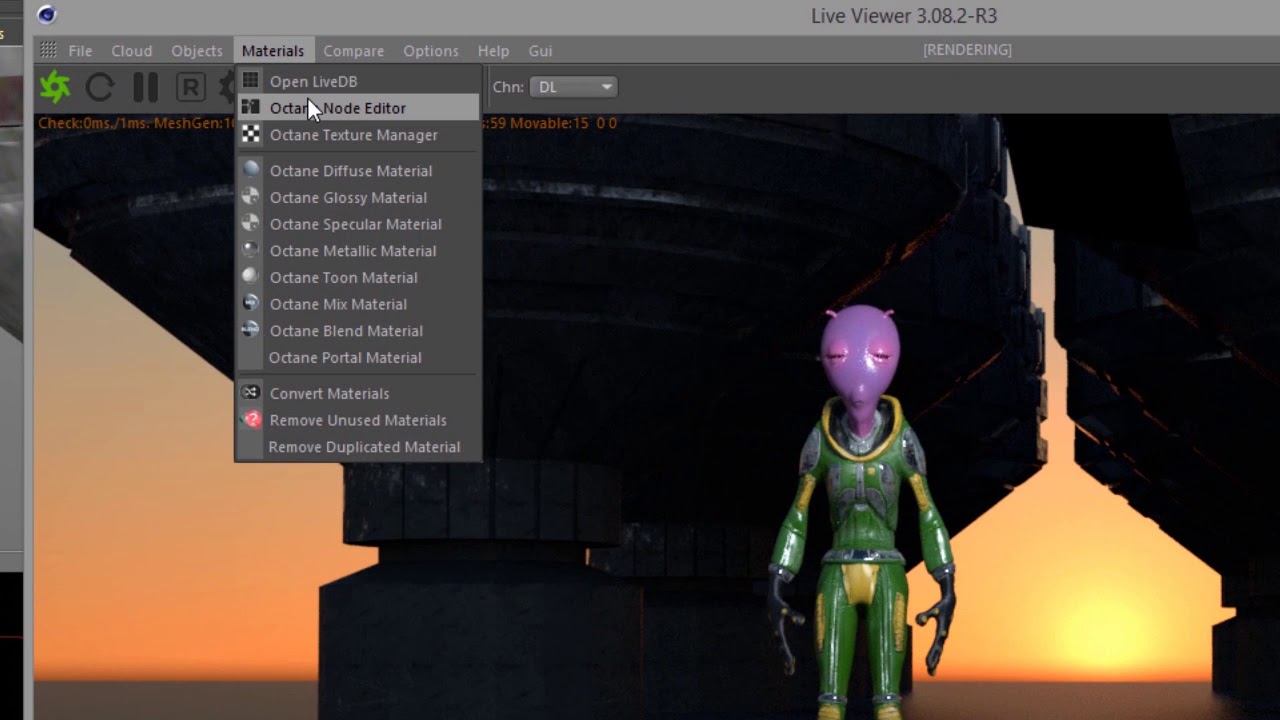This screenshot has width=1280, height=720.
Task: Click the Convert Materials shuffle icon
Action: click(251, 393)
